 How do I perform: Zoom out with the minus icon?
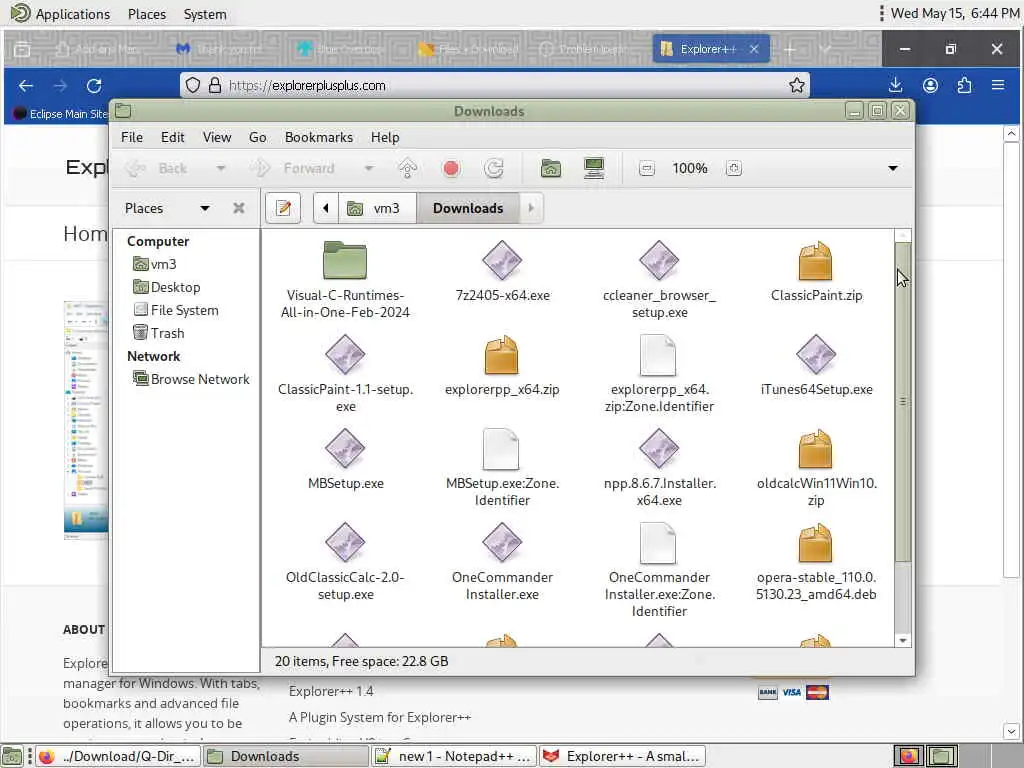[647, 168]
